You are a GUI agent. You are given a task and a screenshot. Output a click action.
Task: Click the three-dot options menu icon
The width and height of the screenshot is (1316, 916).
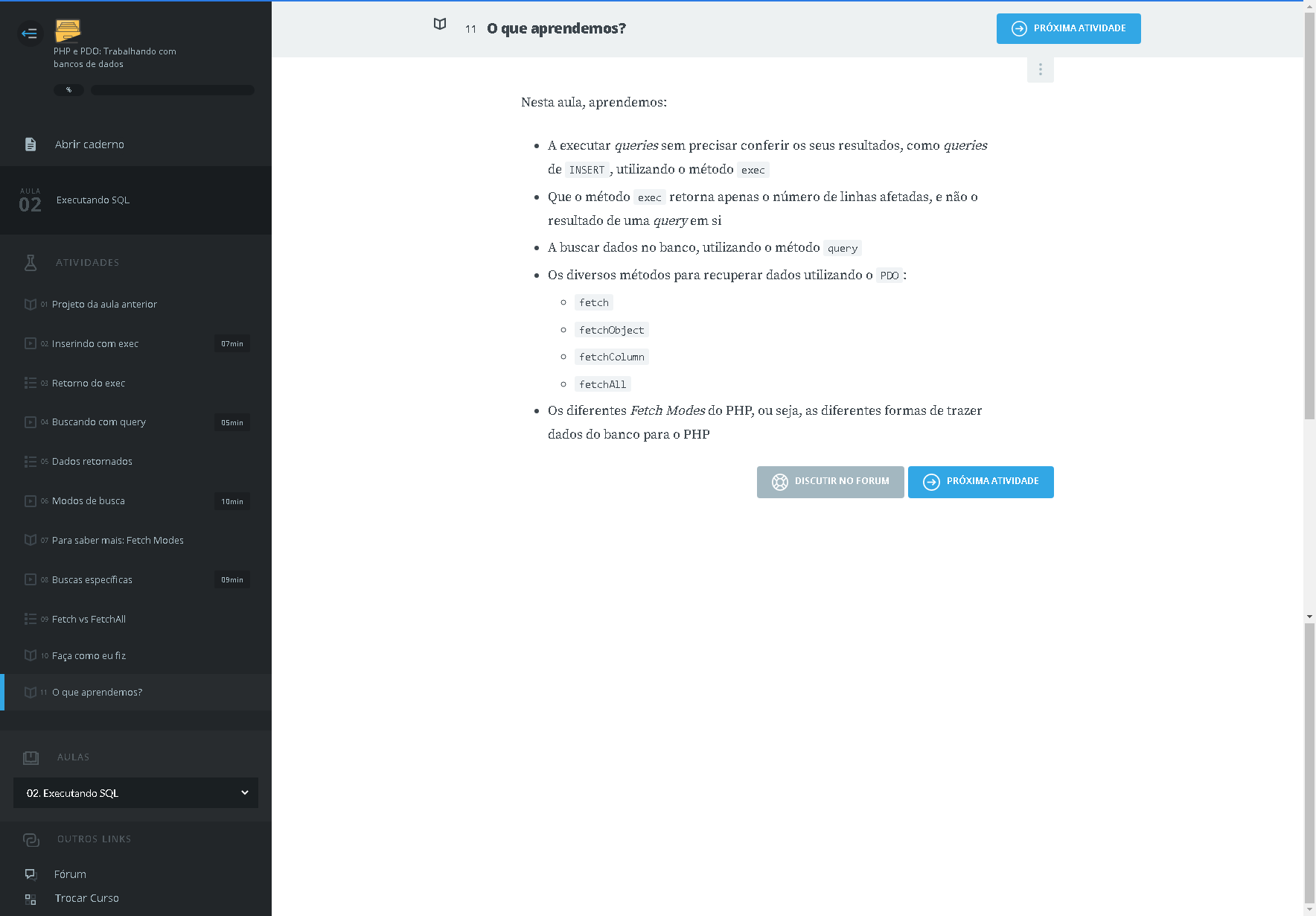pos(1040,69)
